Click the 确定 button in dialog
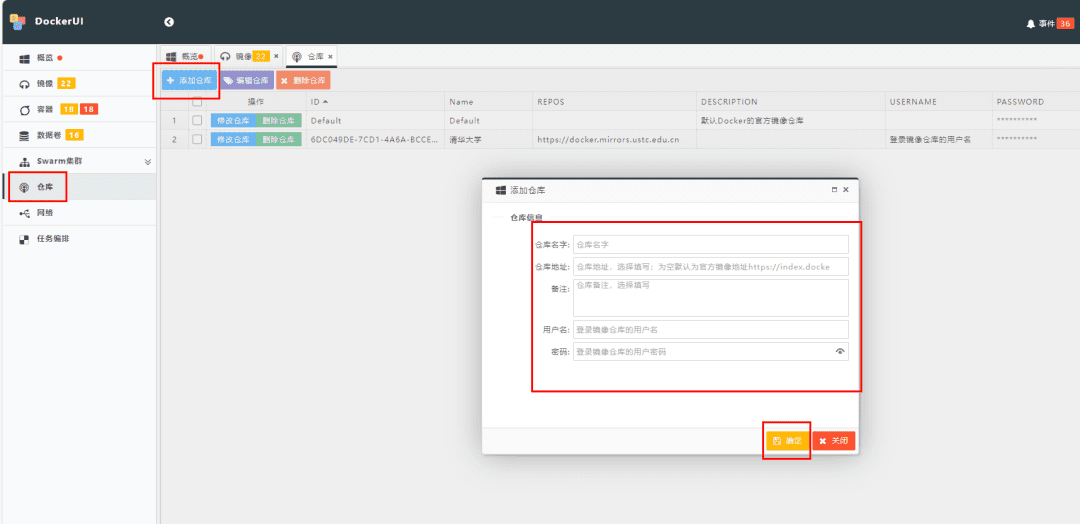1080x524 pixels. coord(787,440)
